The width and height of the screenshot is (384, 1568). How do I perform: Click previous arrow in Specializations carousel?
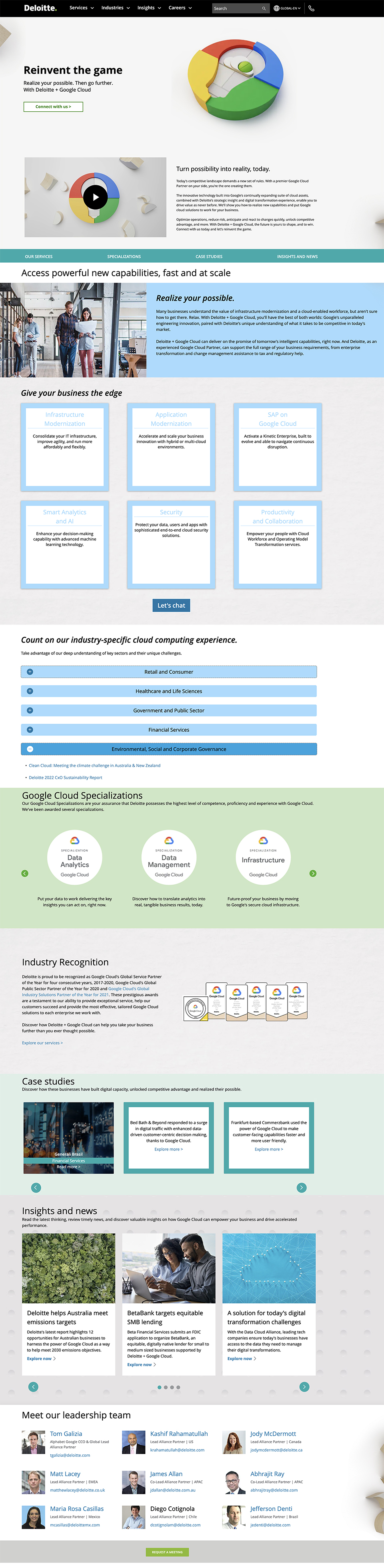[25, 873]
